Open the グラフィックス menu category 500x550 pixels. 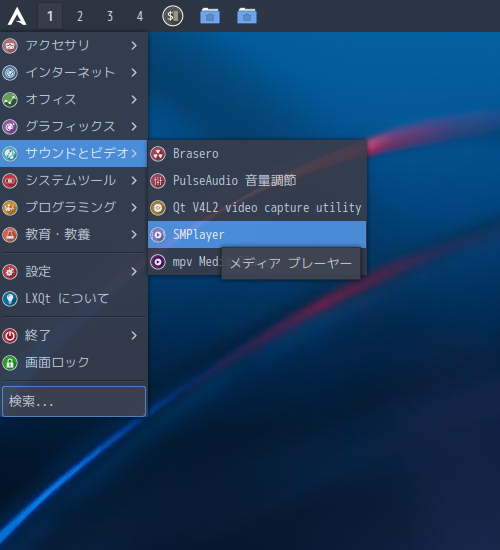point(73,127)
